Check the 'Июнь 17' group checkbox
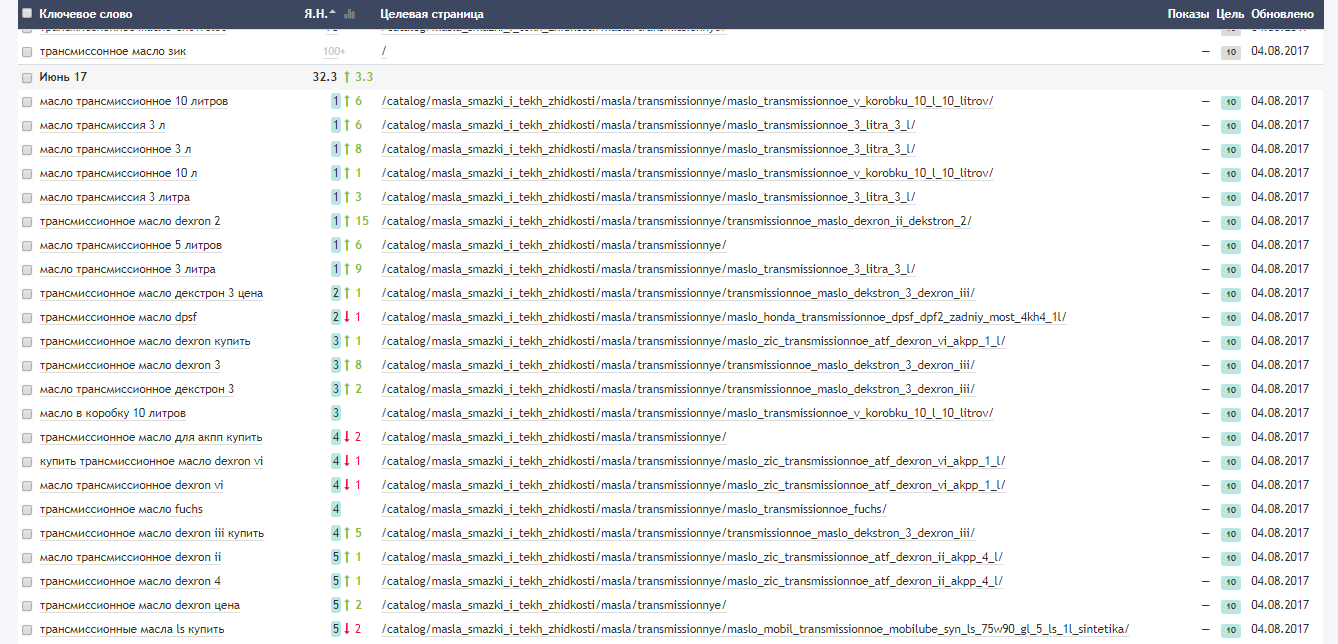Viewport: 1338px width, 644px height. tap(27, 77)
